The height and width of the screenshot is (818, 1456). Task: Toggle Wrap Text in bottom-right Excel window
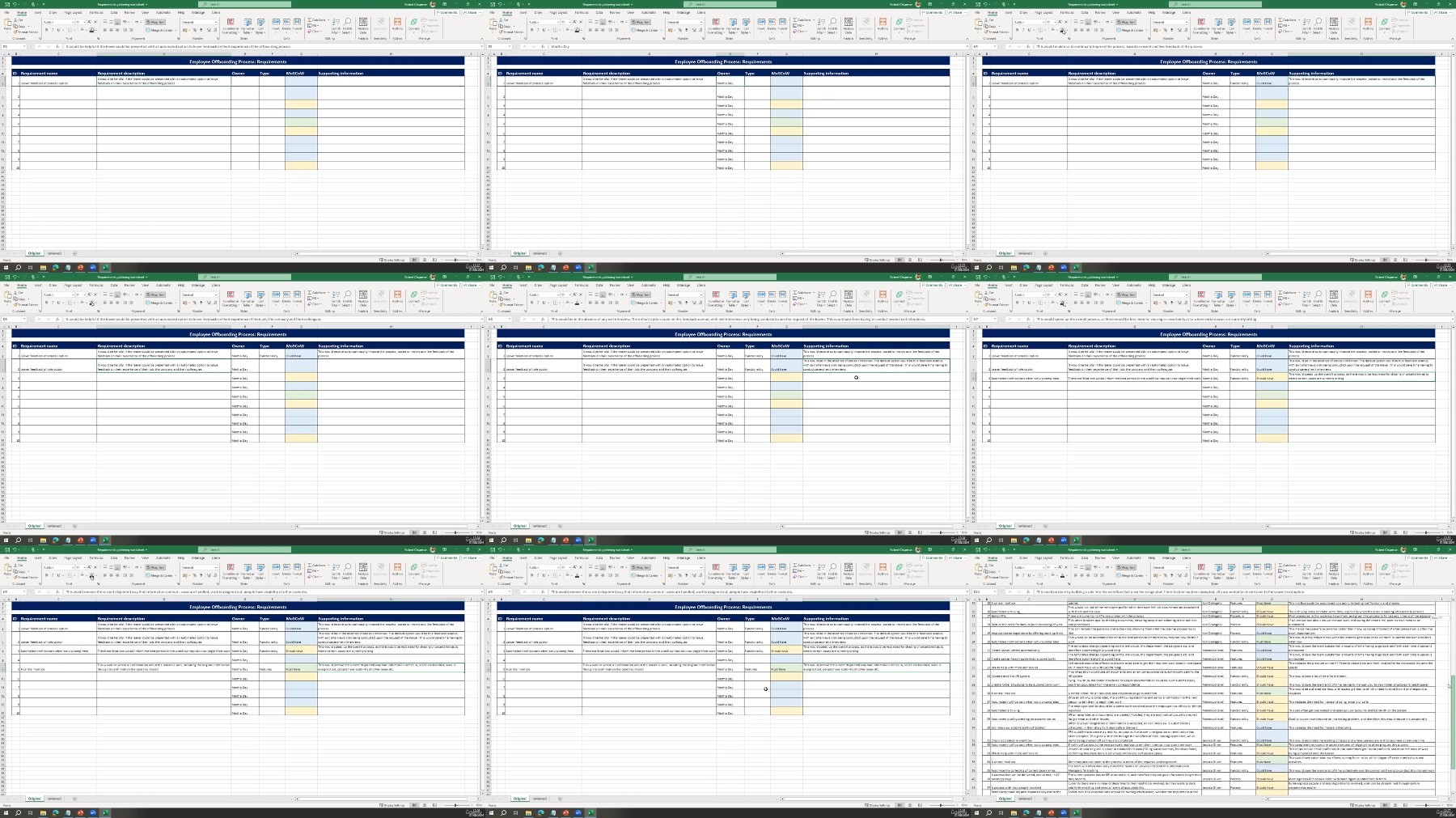pyautogui.click(x=1126, y=567)
